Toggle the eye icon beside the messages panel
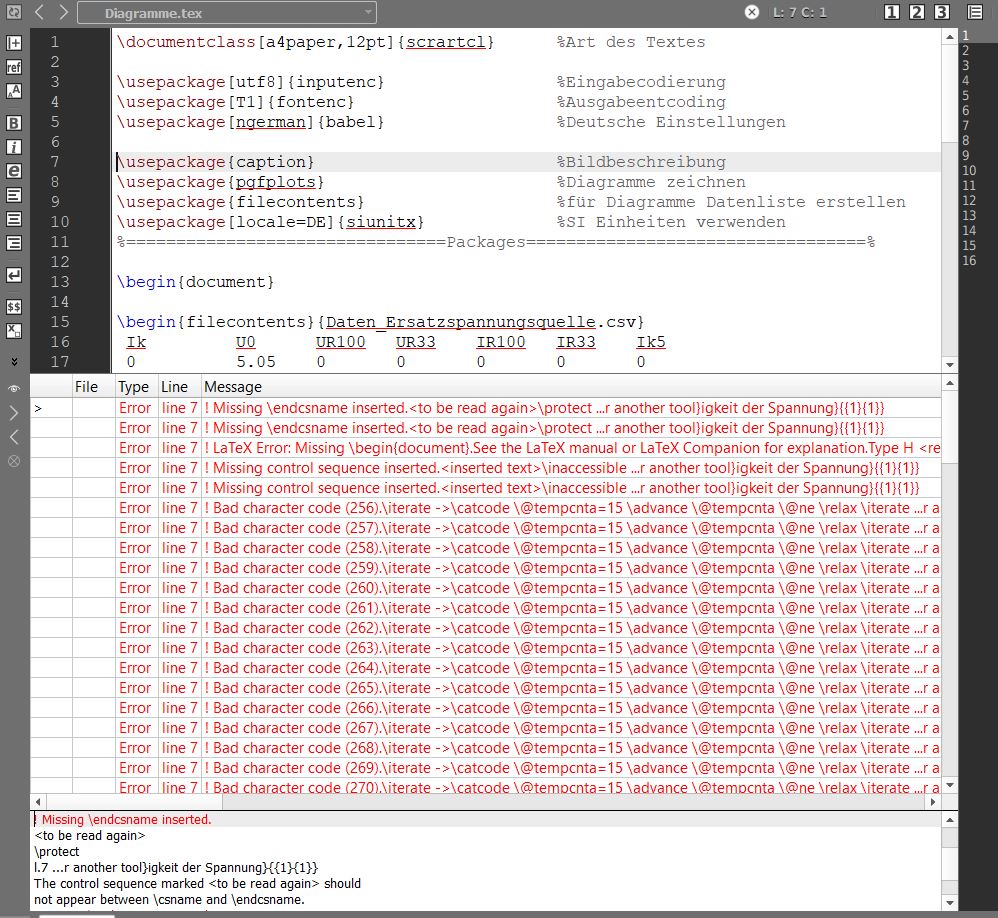 14,388
